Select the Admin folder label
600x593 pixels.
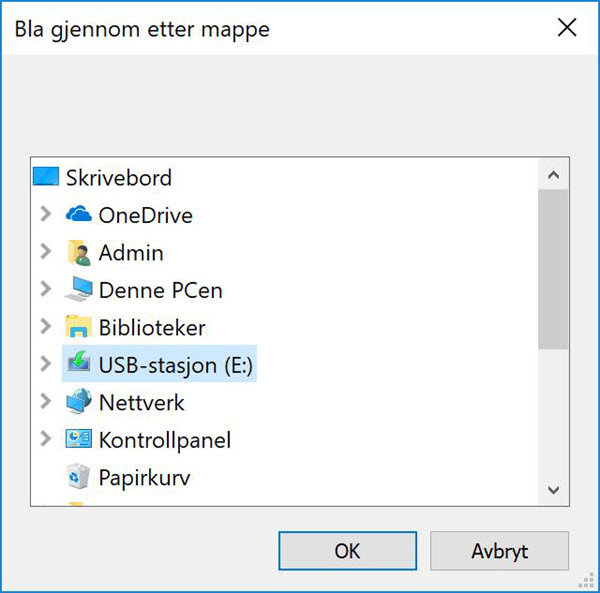click(131, 253)
